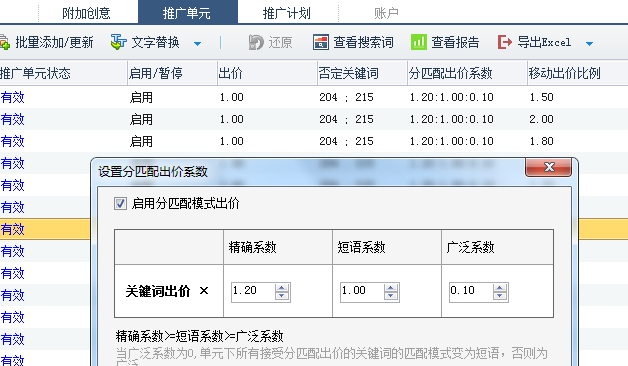Switch to the 推广计划 tab
This screenshot has width=628, height=366.
point(287,13)
